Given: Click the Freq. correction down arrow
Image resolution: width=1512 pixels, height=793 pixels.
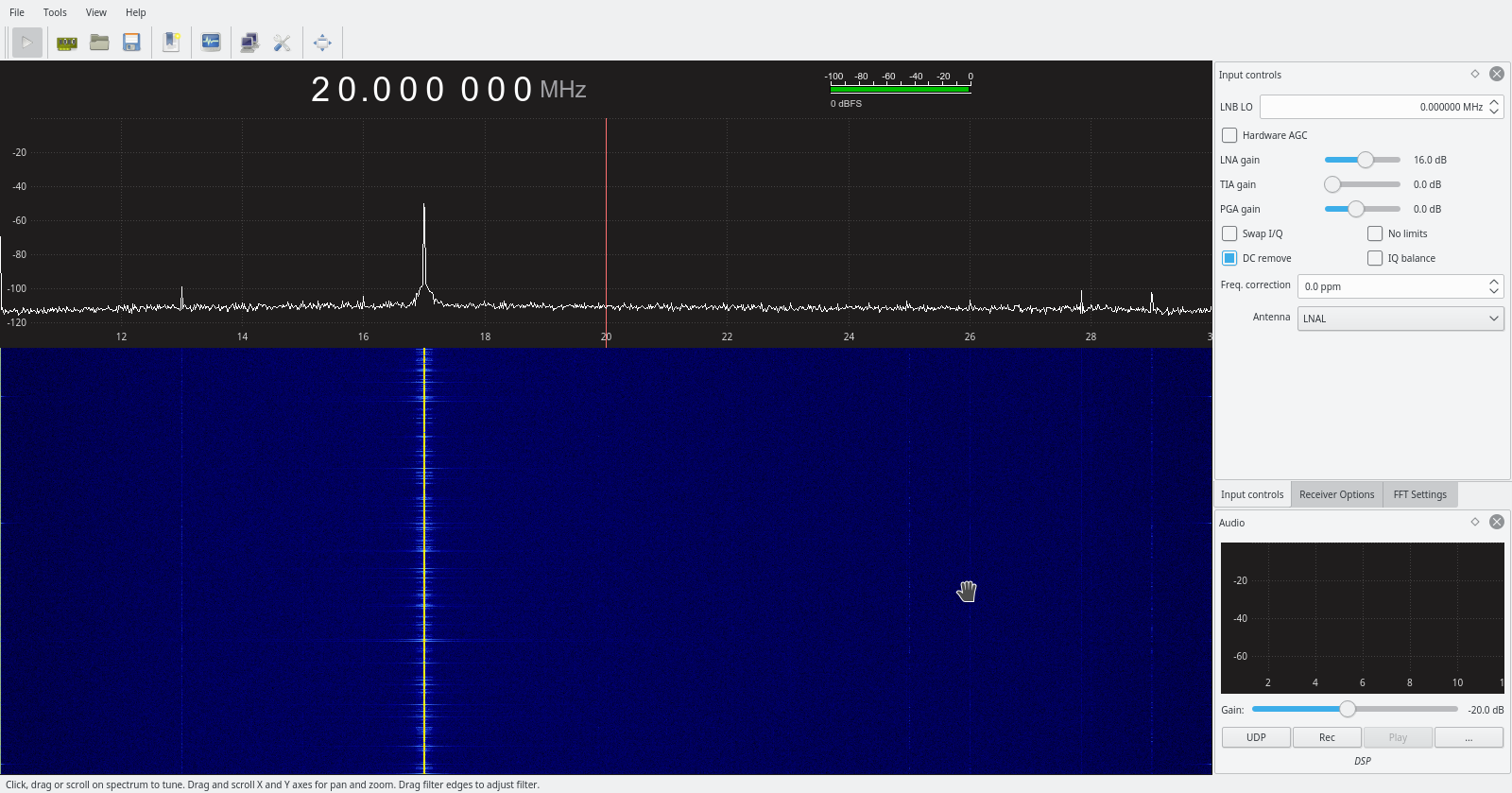Looking at the screenshot, I should click(x=1494, y=292).
